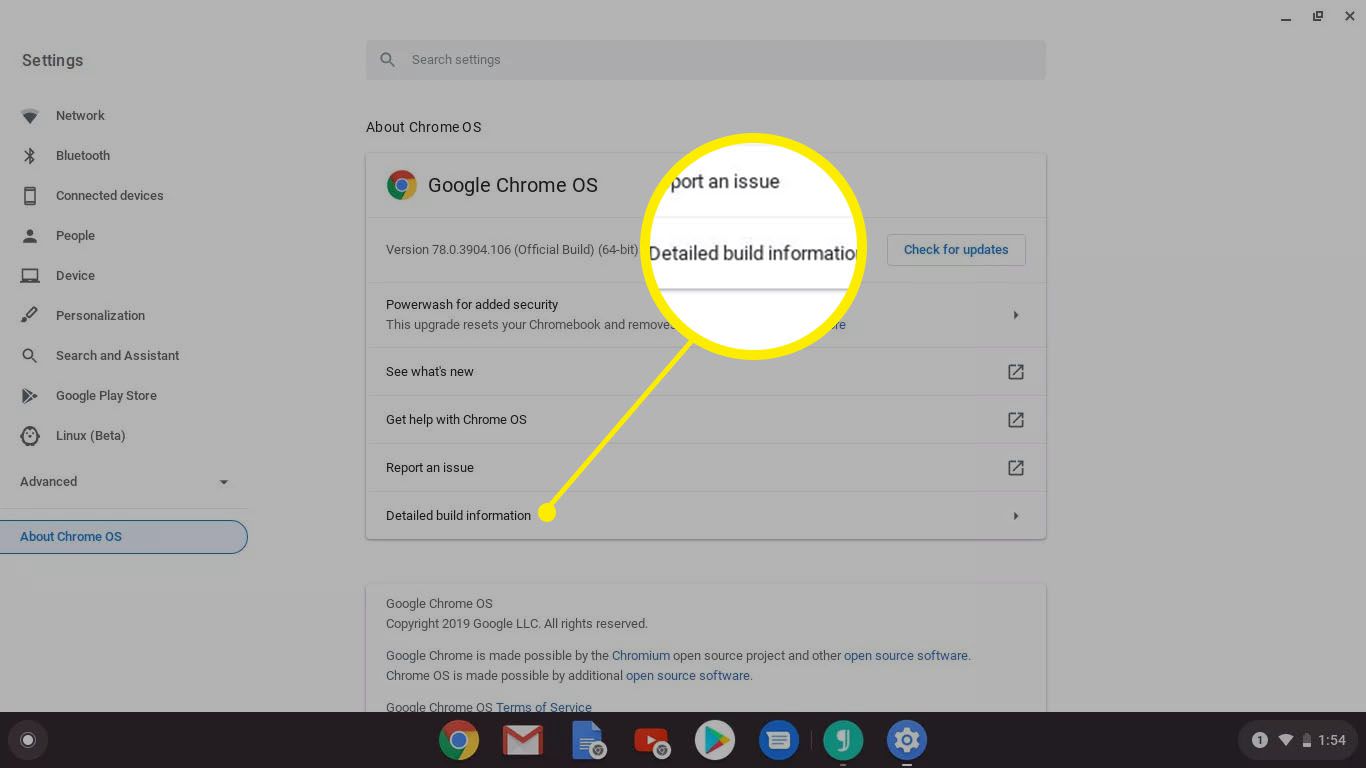
Task: Open the Network settings icon
Action: pyautogui.click(x=30, y=116)
